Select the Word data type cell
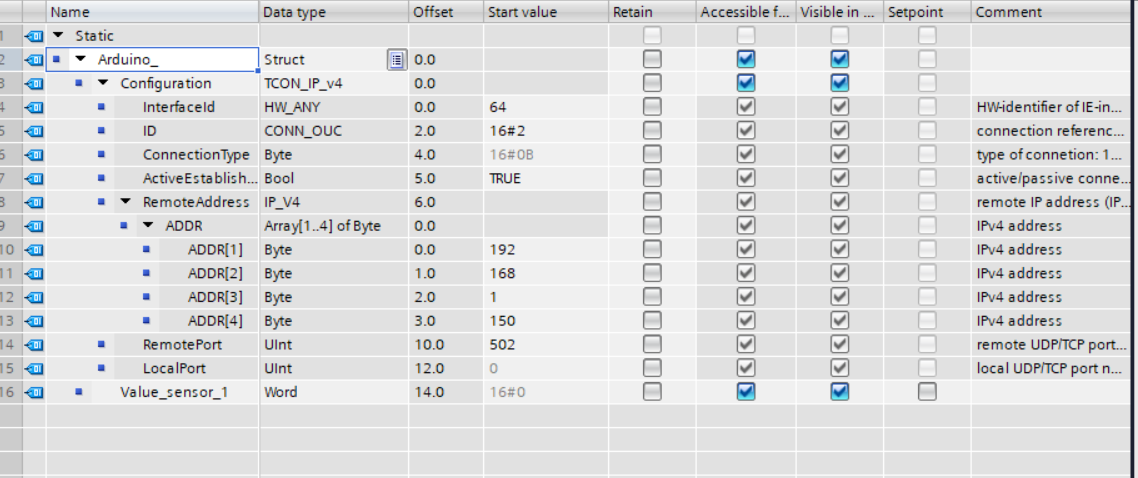Viewport: 1138px width, 478px height. (334, 392)
